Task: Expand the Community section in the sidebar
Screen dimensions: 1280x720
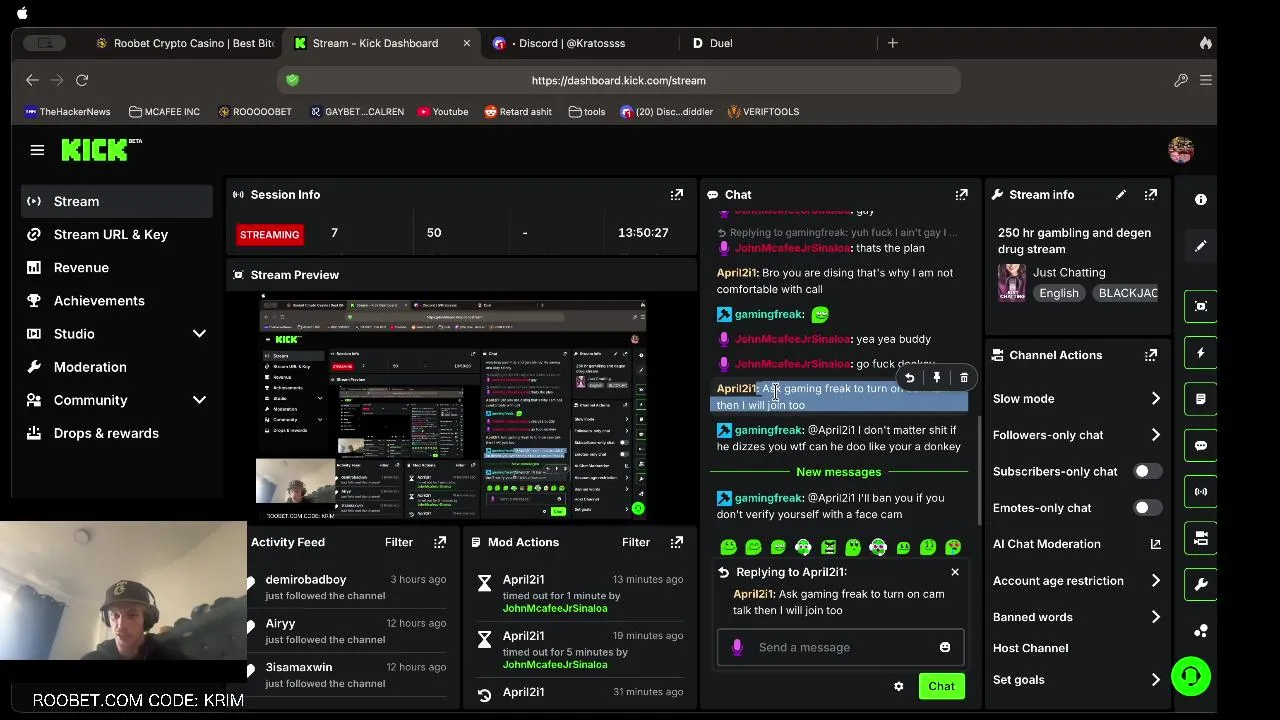Action: coord(199,400)
